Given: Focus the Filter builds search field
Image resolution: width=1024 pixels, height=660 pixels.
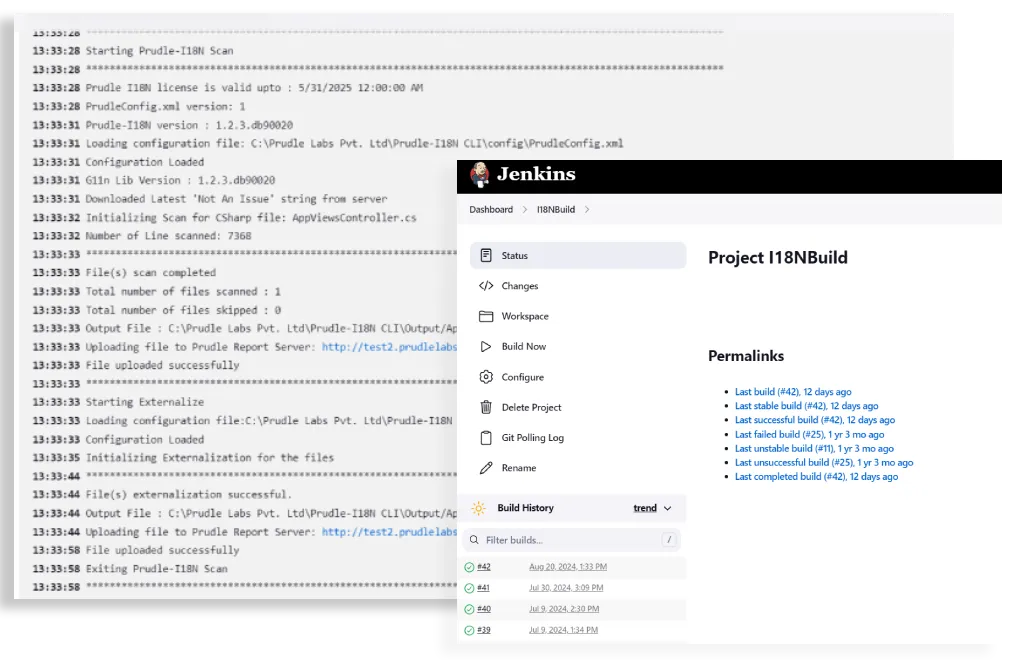Looking at the screenshot, I should (x=572, y=540).
